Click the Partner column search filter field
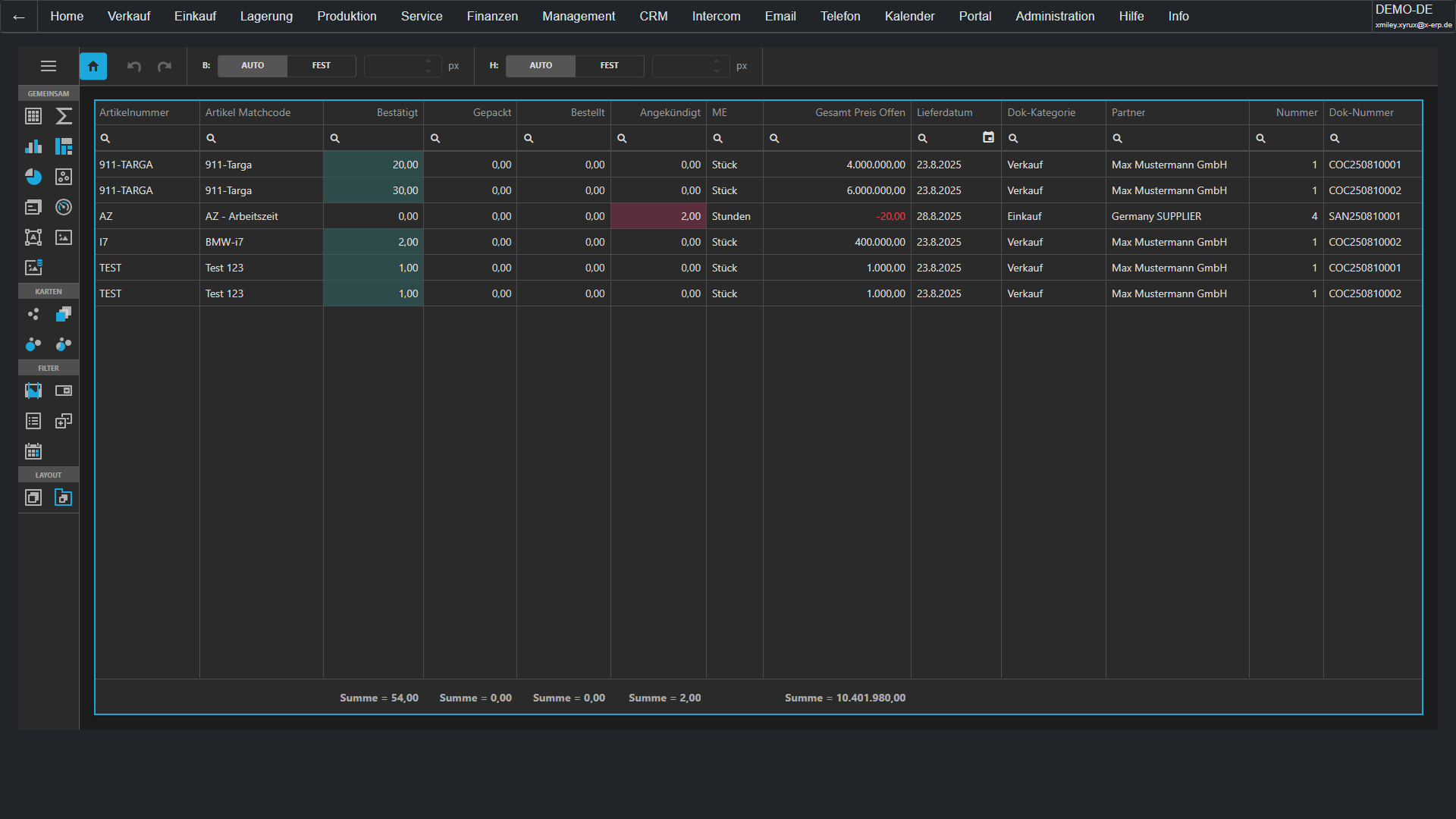This screenshot has height=819, width=1456. coord(1179,138)
